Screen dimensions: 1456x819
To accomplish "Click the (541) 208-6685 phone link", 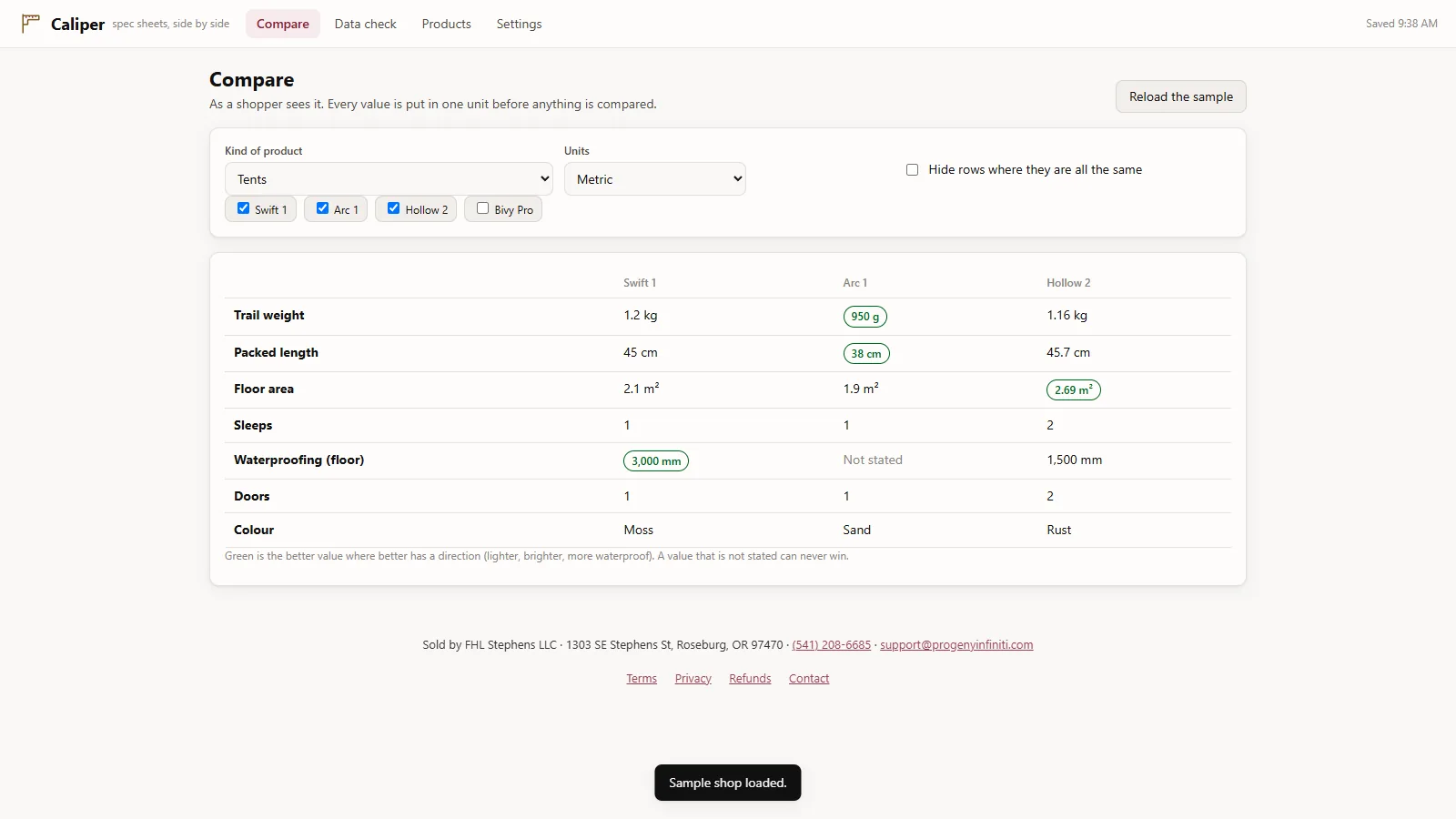I will (832, 645).
